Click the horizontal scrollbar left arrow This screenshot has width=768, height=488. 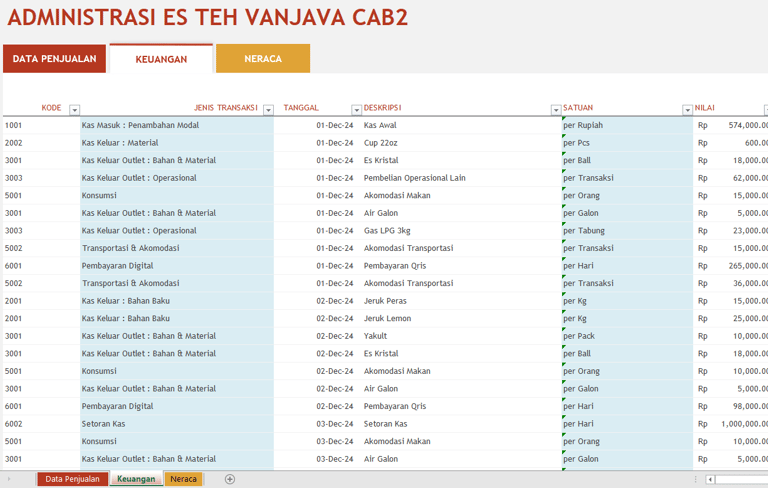(x=710, y=479)
